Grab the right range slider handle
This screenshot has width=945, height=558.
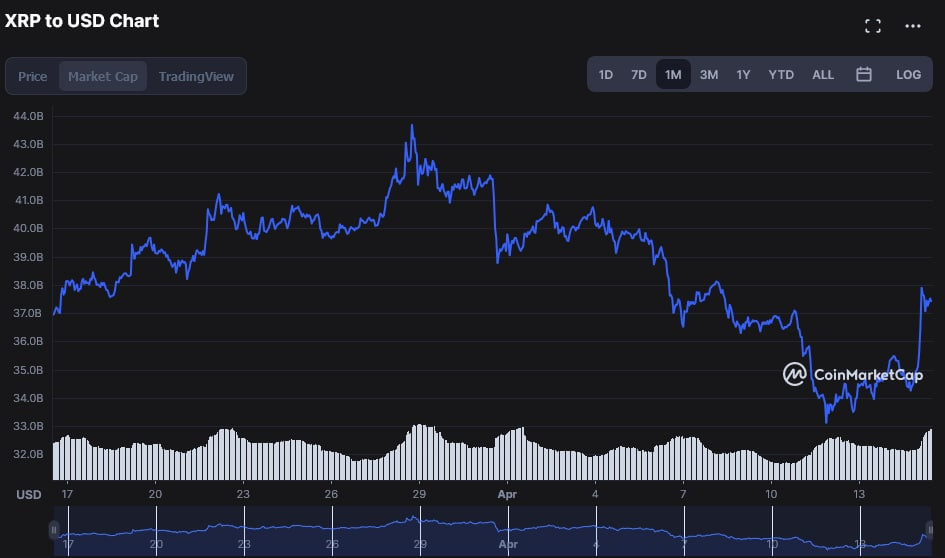tap(930, 530)
